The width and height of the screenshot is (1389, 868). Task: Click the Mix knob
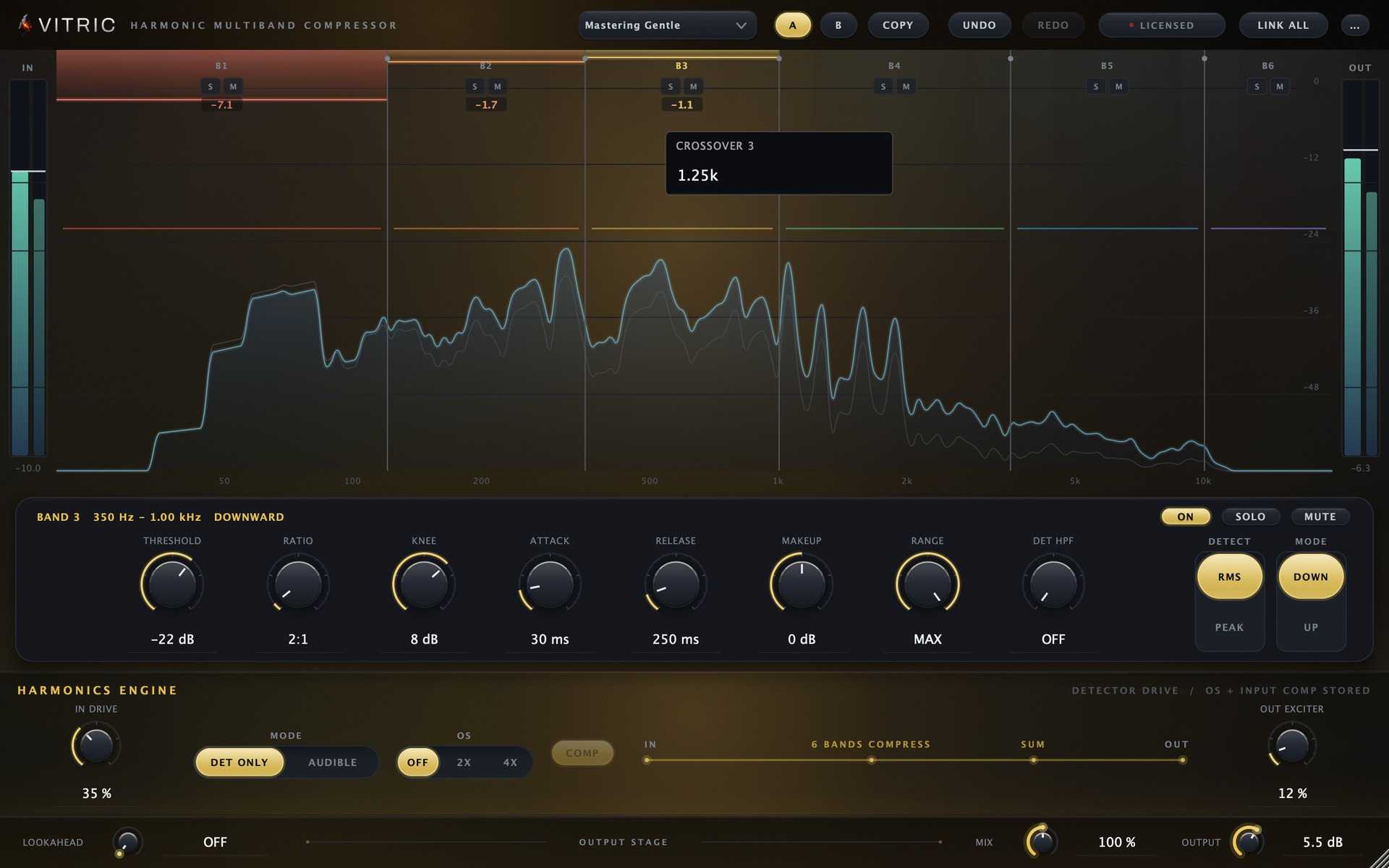click(x=1042, y=841)
